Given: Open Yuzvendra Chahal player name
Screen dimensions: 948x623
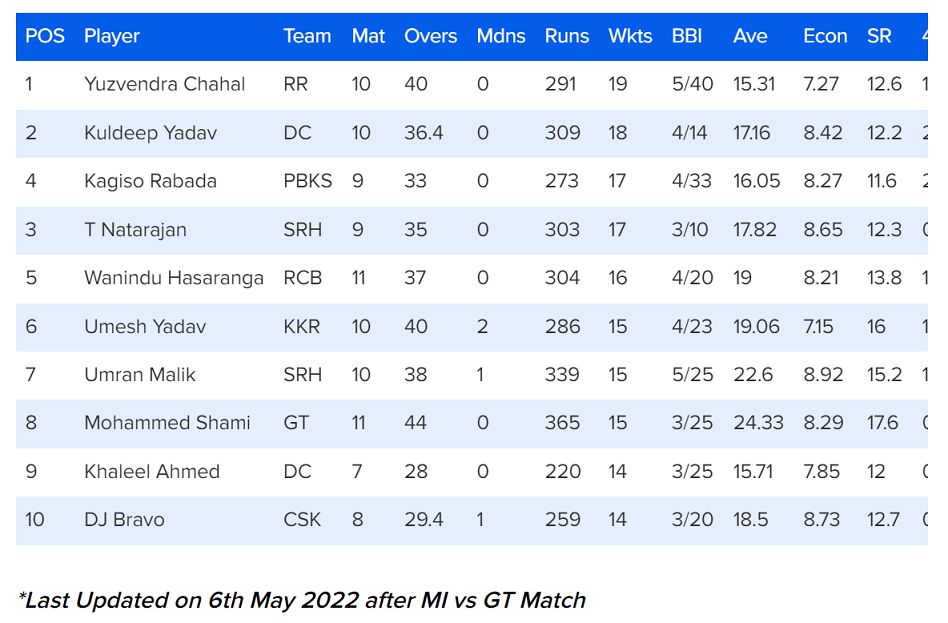Looking at the screenshot, I should pyautogui.click(x=164, y=84).
